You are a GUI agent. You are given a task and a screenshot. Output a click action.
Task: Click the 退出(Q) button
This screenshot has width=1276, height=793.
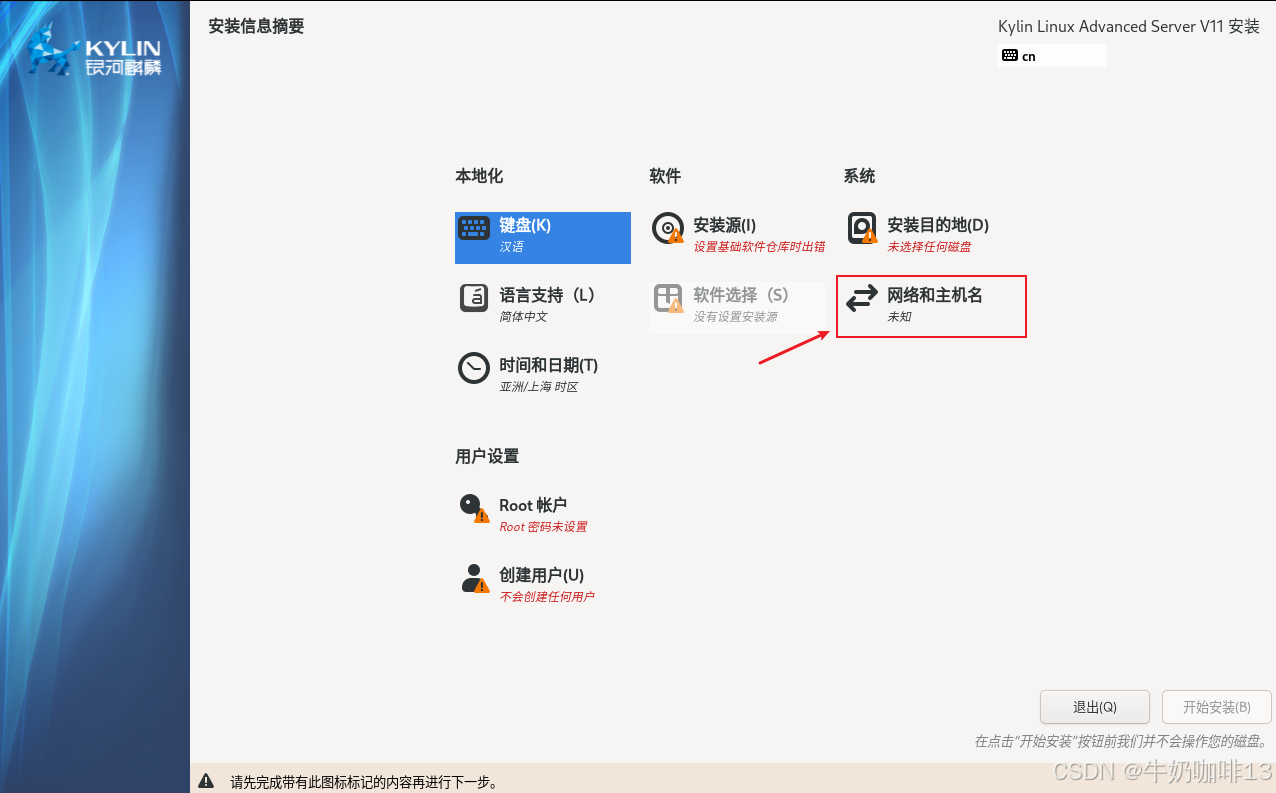tap(1095, 707)
